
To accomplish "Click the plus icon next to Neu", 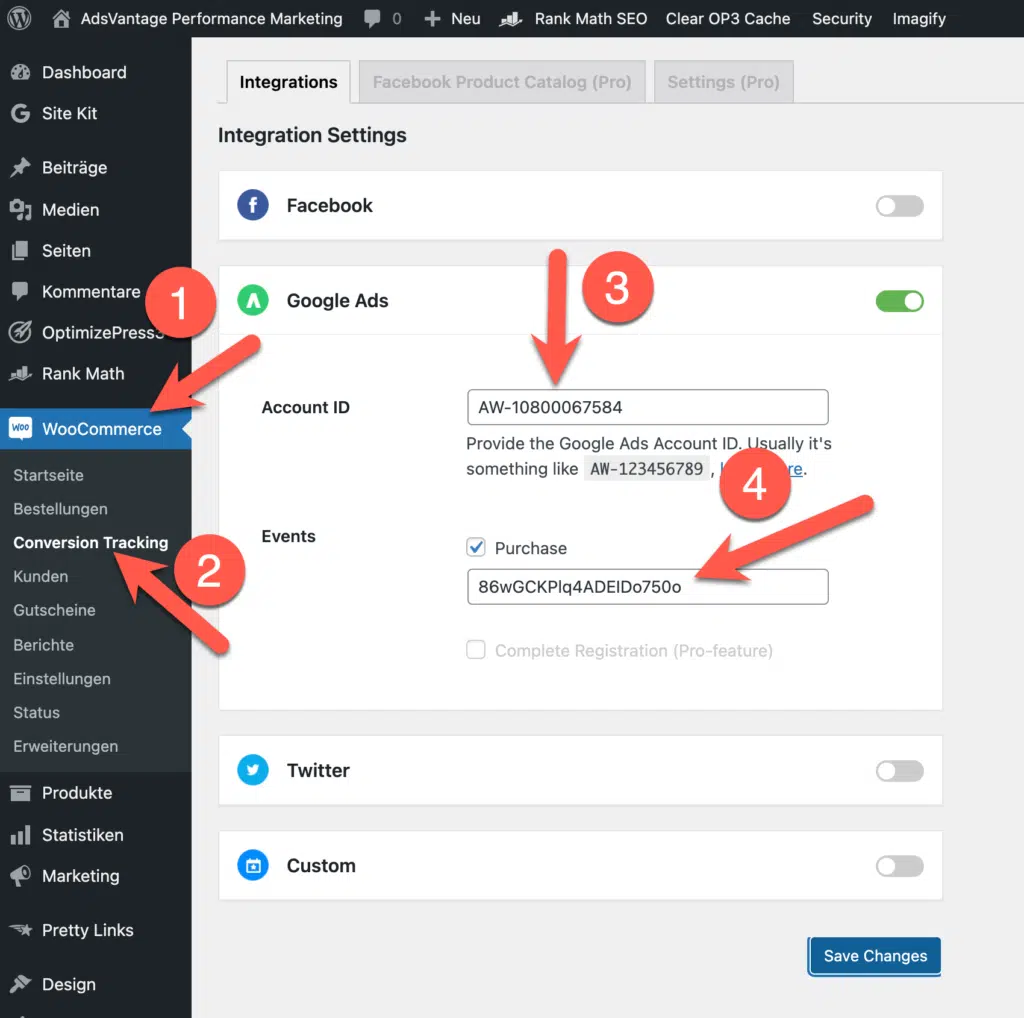I will point(432,19).
